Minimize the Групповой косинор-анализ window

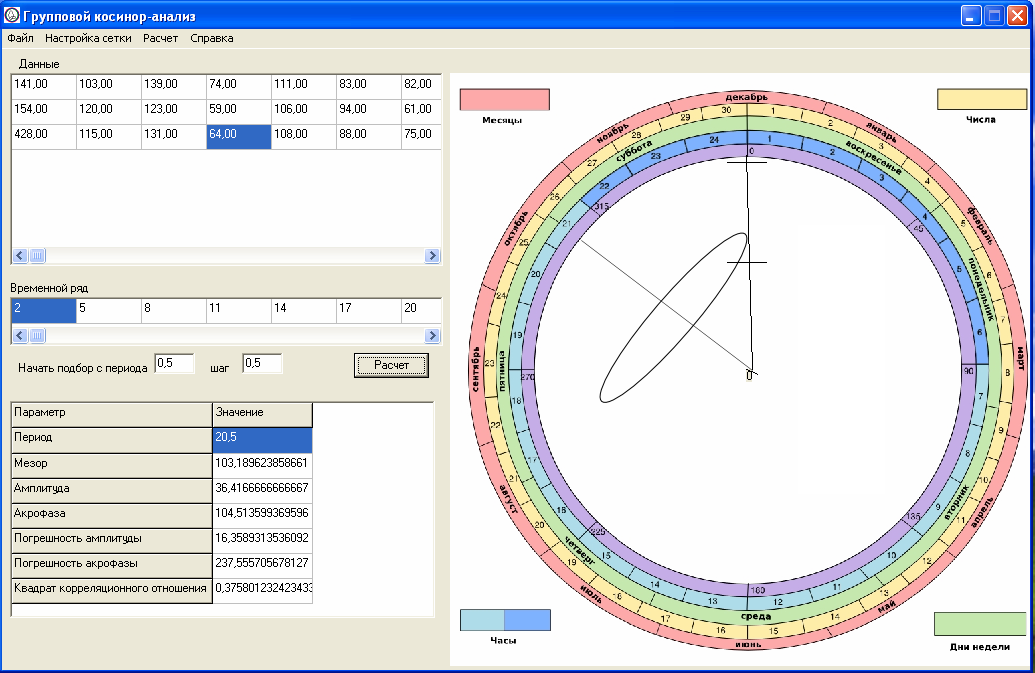point(970,15)
